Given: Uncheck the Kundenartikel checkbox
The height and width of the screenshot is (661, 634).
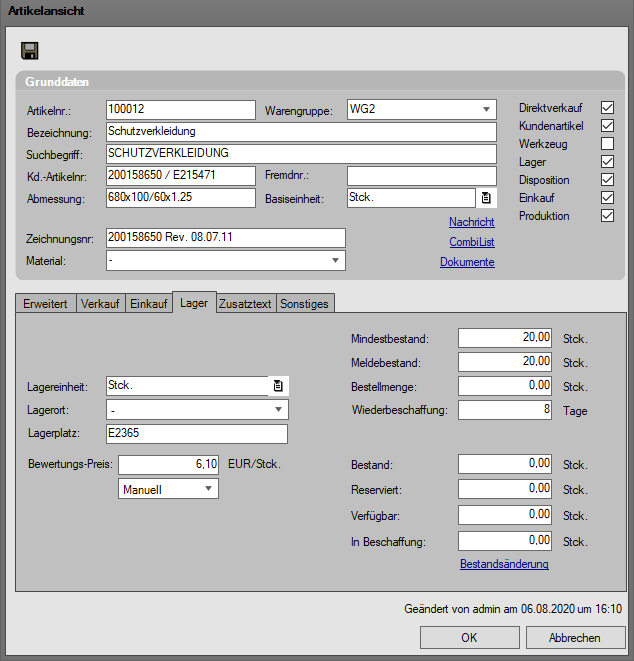Looking at the screenshot, I should pyautogui.click(x=607, y=126).
